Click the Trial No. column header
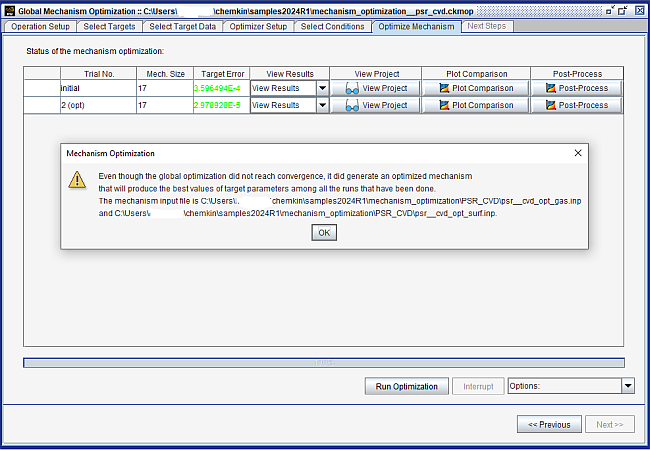 [x=99, y=74]
